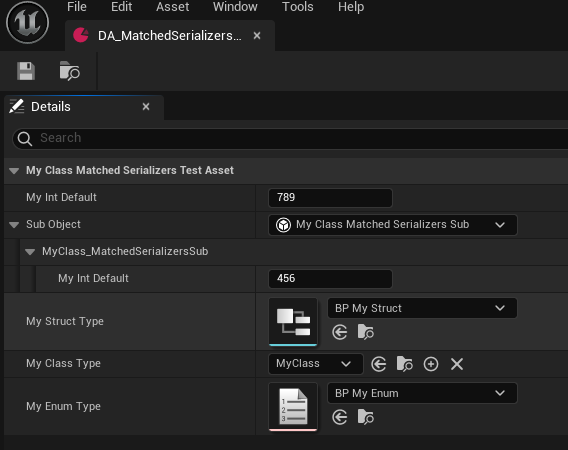Open the Tools menu

coord(298,7)
